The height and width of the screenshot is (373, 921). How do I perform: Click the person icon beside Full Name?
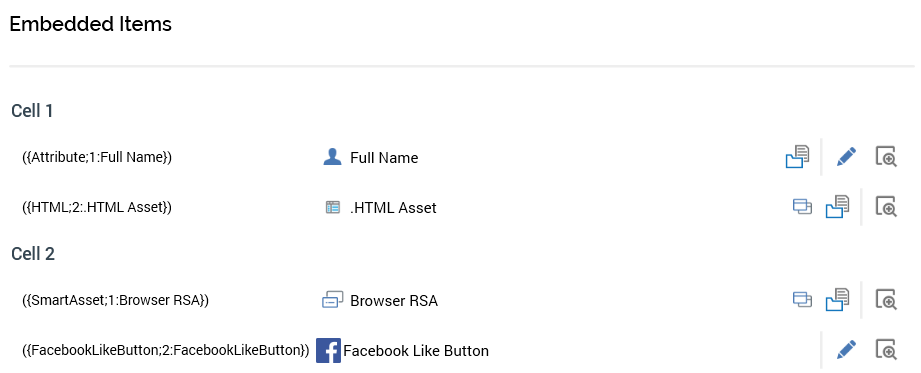(x=332, y=157)
